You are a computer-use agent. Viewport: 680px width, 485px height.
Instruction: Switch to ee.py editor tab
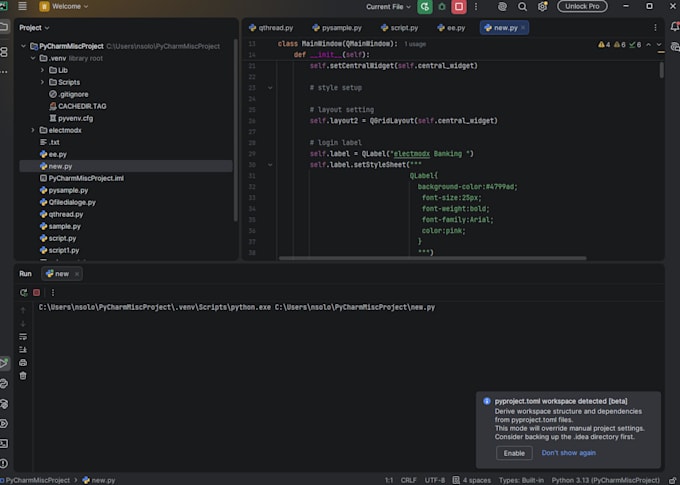(451, 28)
